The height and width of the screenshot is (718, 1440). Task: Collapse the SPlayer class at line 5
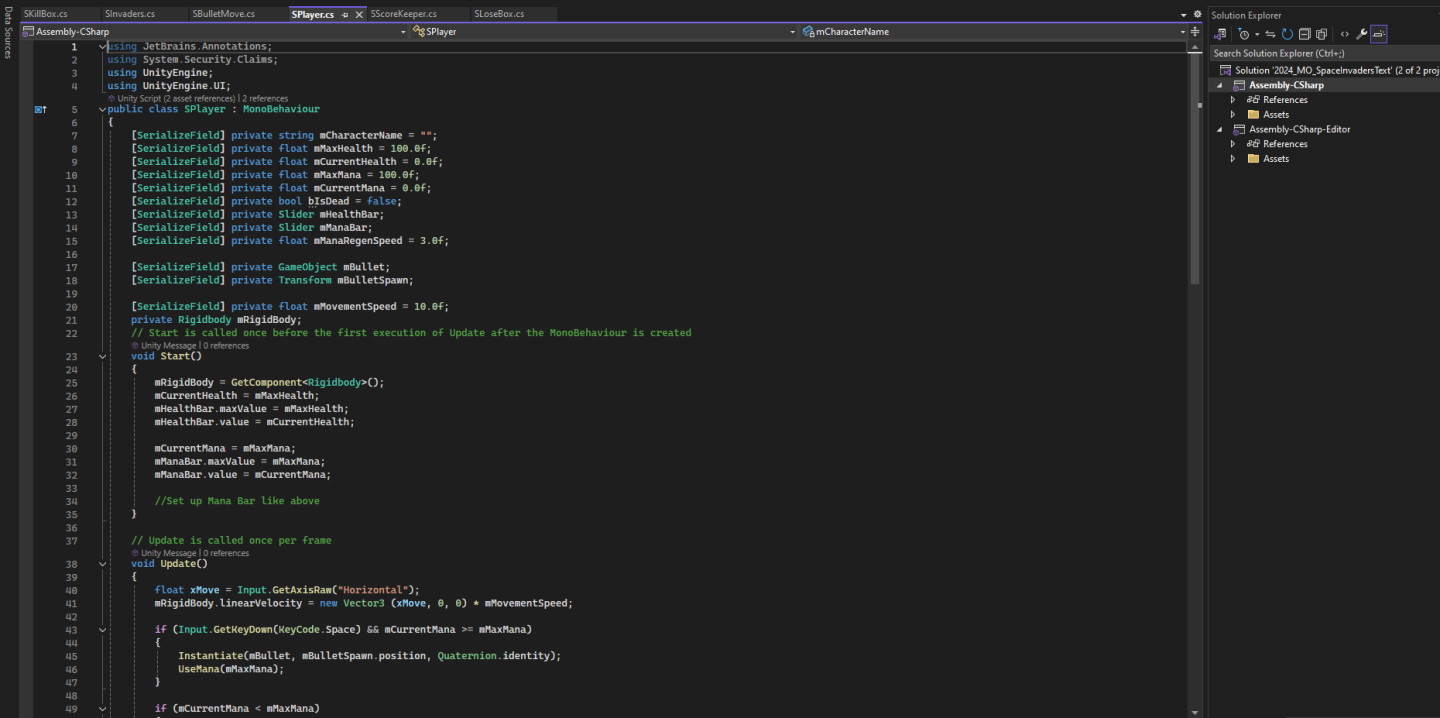pyautogui.click(x=103, y=109)
